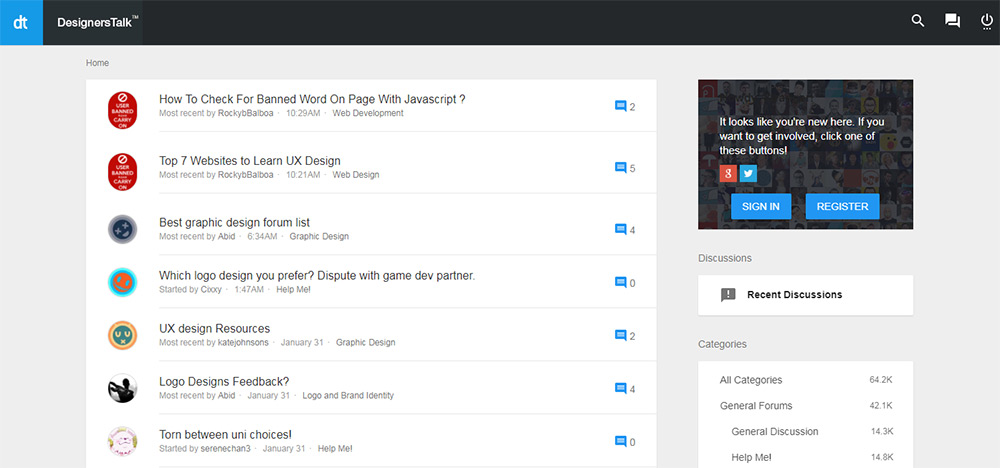1000x468 pixels.
Task: Select General Discussion category
Action: (x=775, y=432)
